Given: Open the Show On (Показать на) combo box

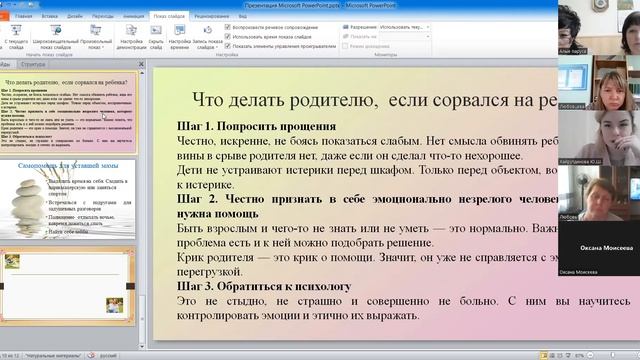Looking at the screenshot, I should [x=404, y=36].
